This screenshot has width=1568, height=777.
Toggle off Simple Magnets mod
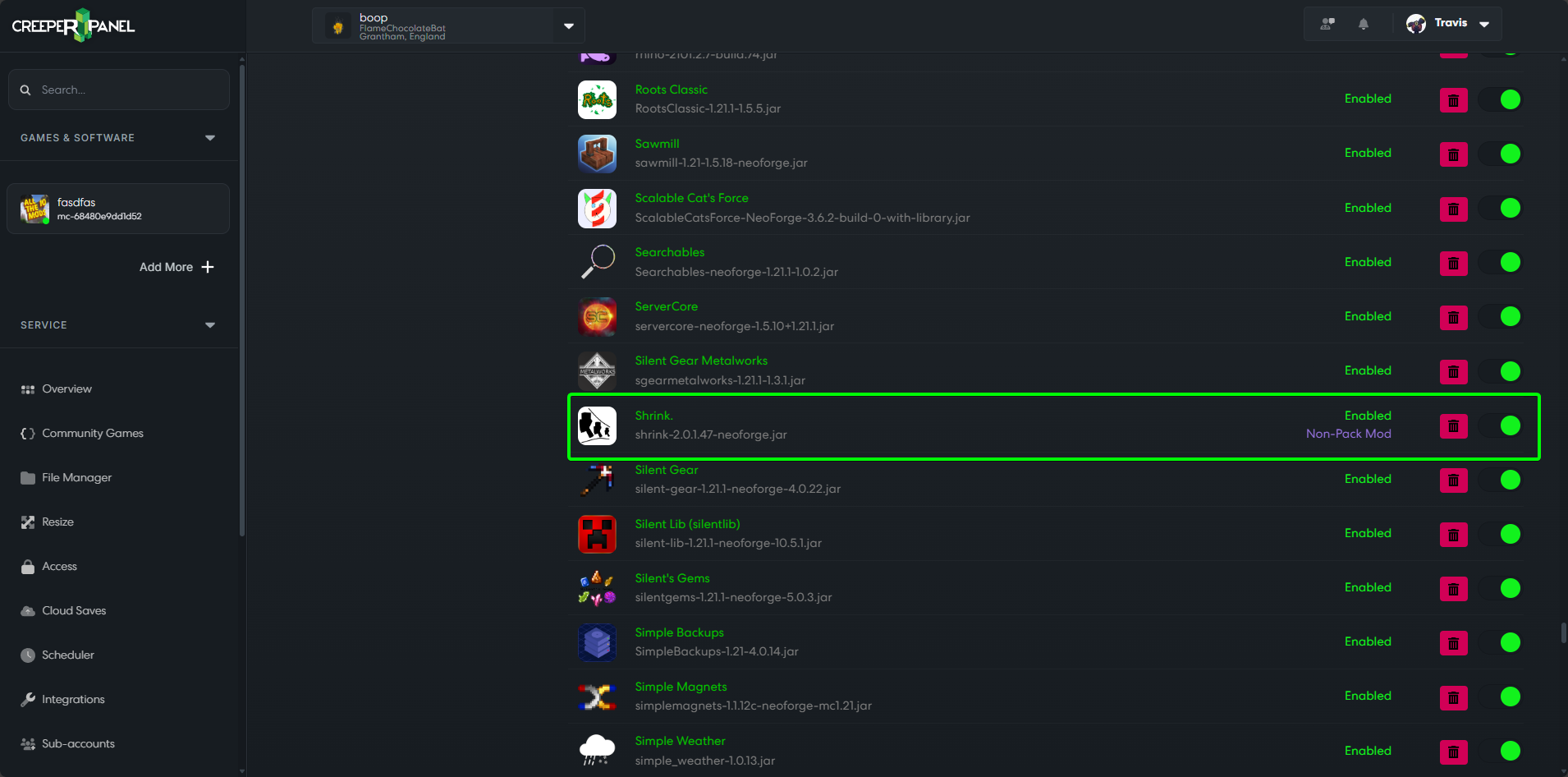pyautogui.click(x=1500, y=697)
